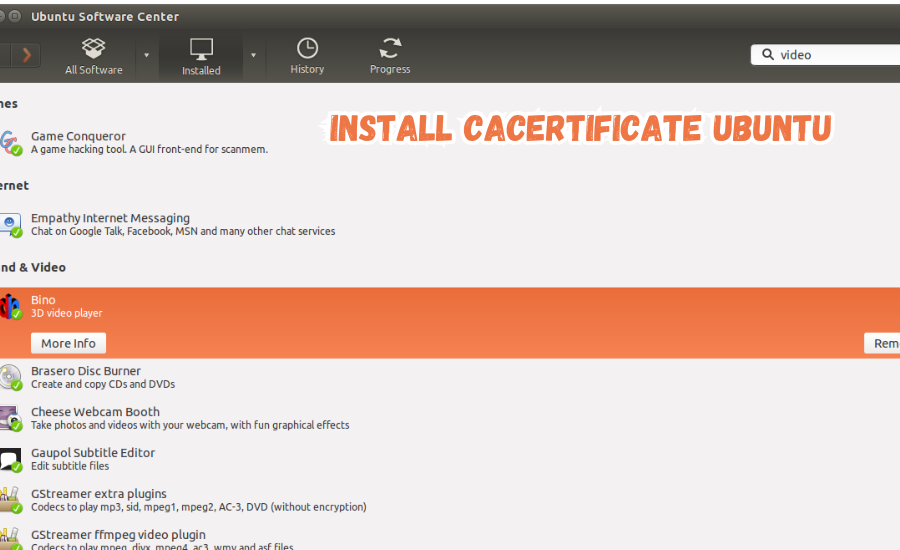Click the Sound & Video category header

(33, 268)
